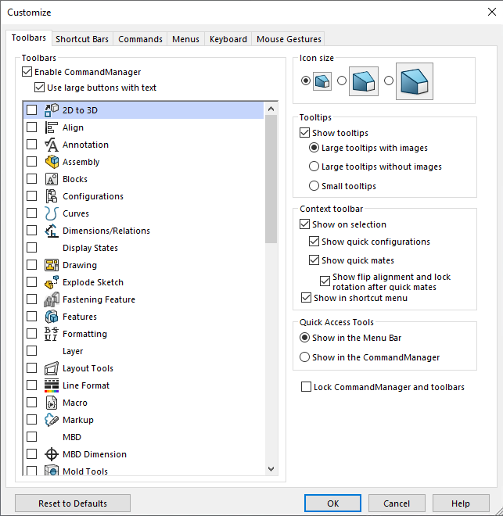Click the Drawing toolbar icon
504x516 pixels.
coord(52,265)
